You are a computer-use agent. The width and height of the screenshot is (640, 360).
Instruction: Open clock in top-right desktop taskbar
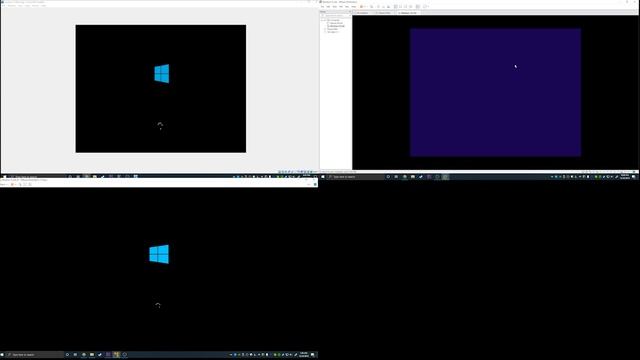624,177
